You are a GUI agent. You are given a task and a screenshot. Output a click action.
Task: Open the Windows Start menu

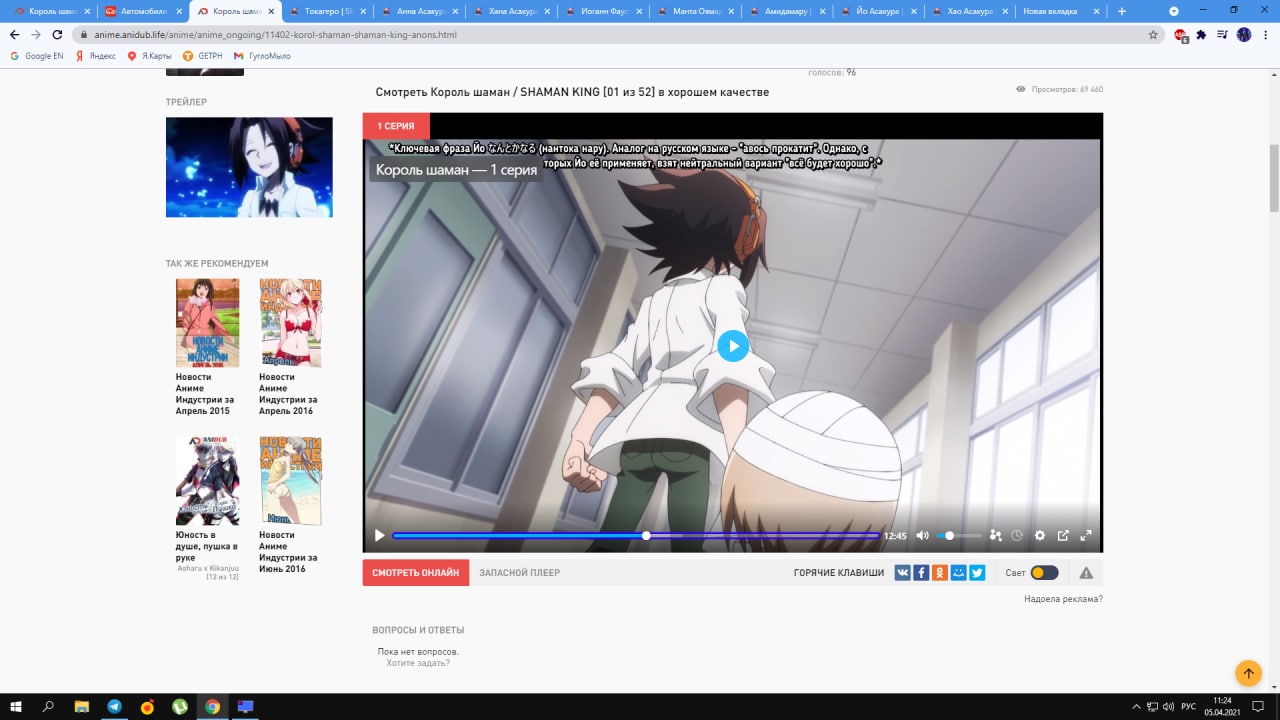(16, 706)
